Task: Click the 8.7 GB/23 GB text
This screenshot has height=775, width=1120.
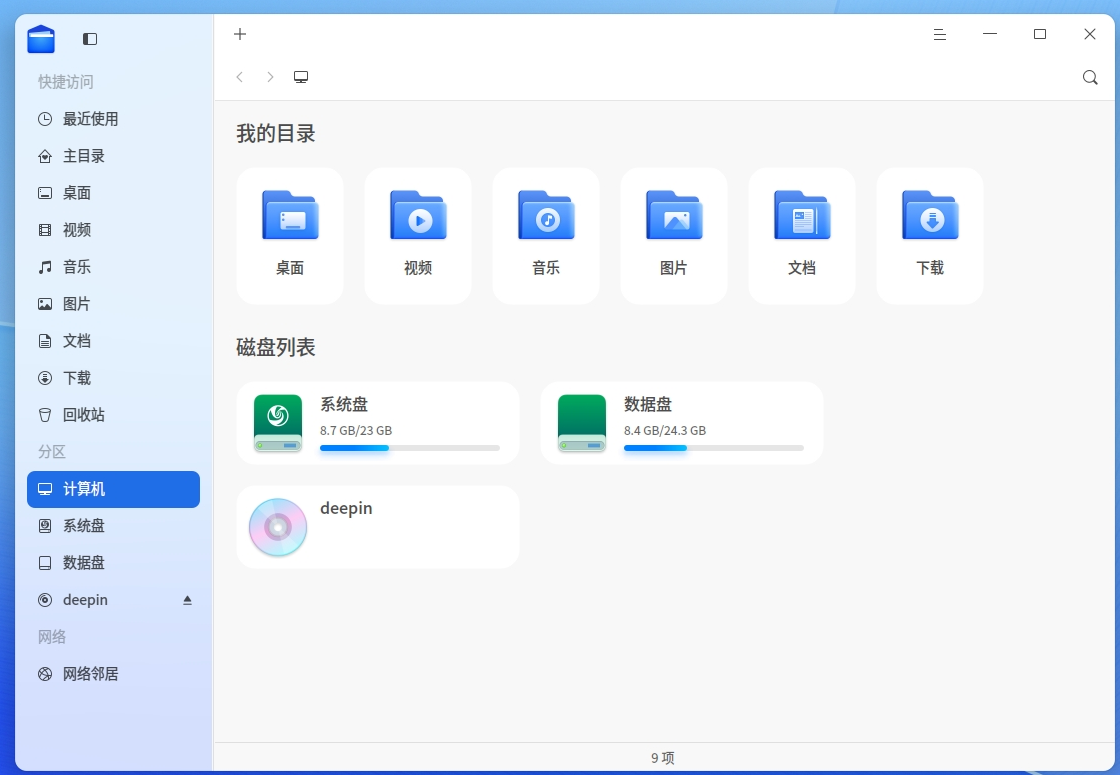Action: (356, 431)
